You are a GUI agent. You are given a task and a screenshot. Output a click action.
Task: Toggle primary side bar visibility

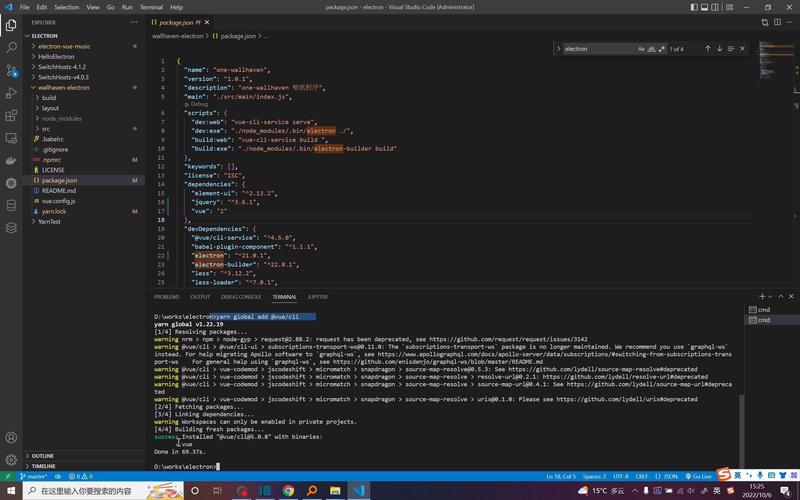click(x=694, y=7)
